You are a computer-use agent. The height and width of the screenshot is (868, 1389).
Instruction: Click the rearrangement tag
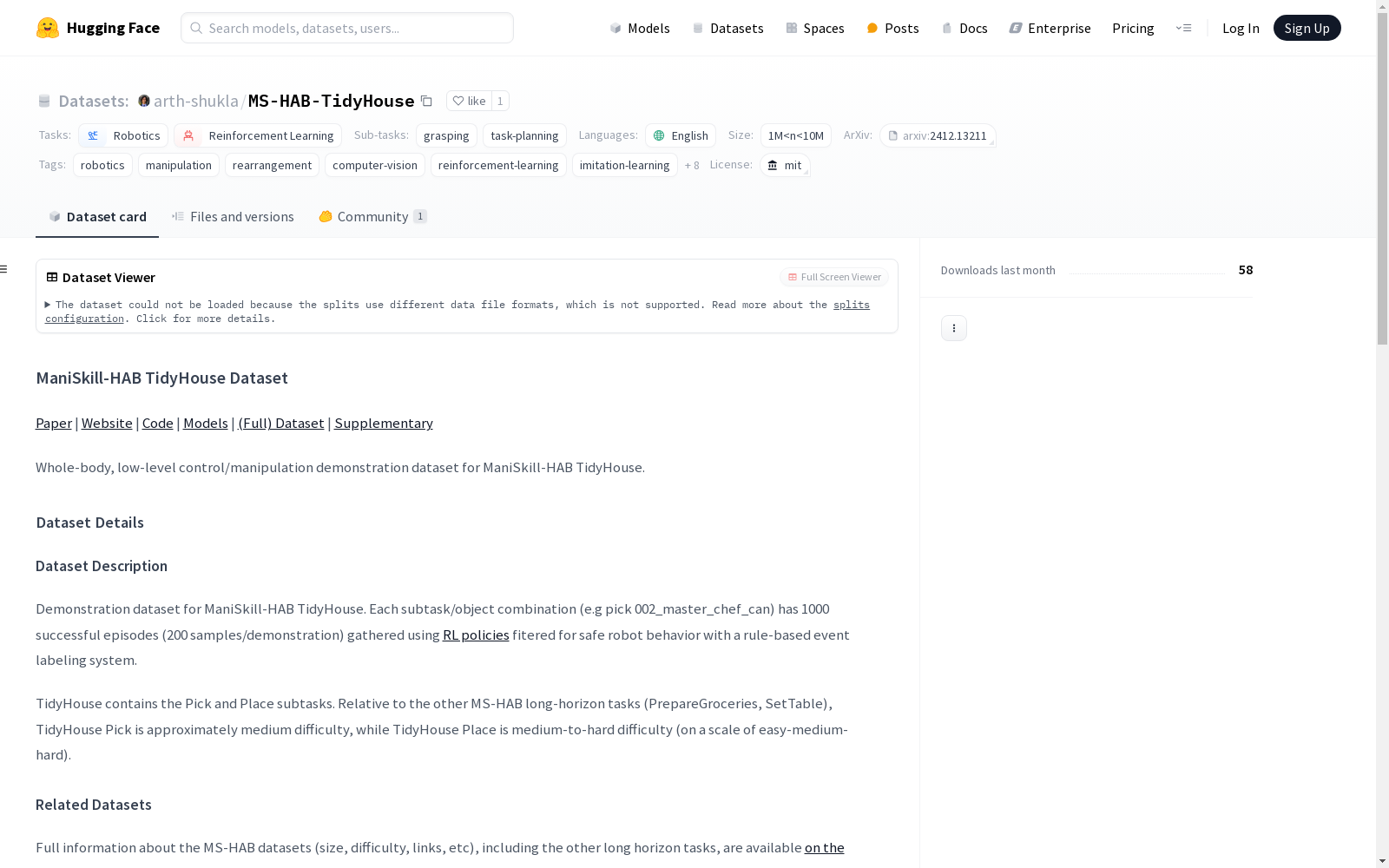(272, 165)
